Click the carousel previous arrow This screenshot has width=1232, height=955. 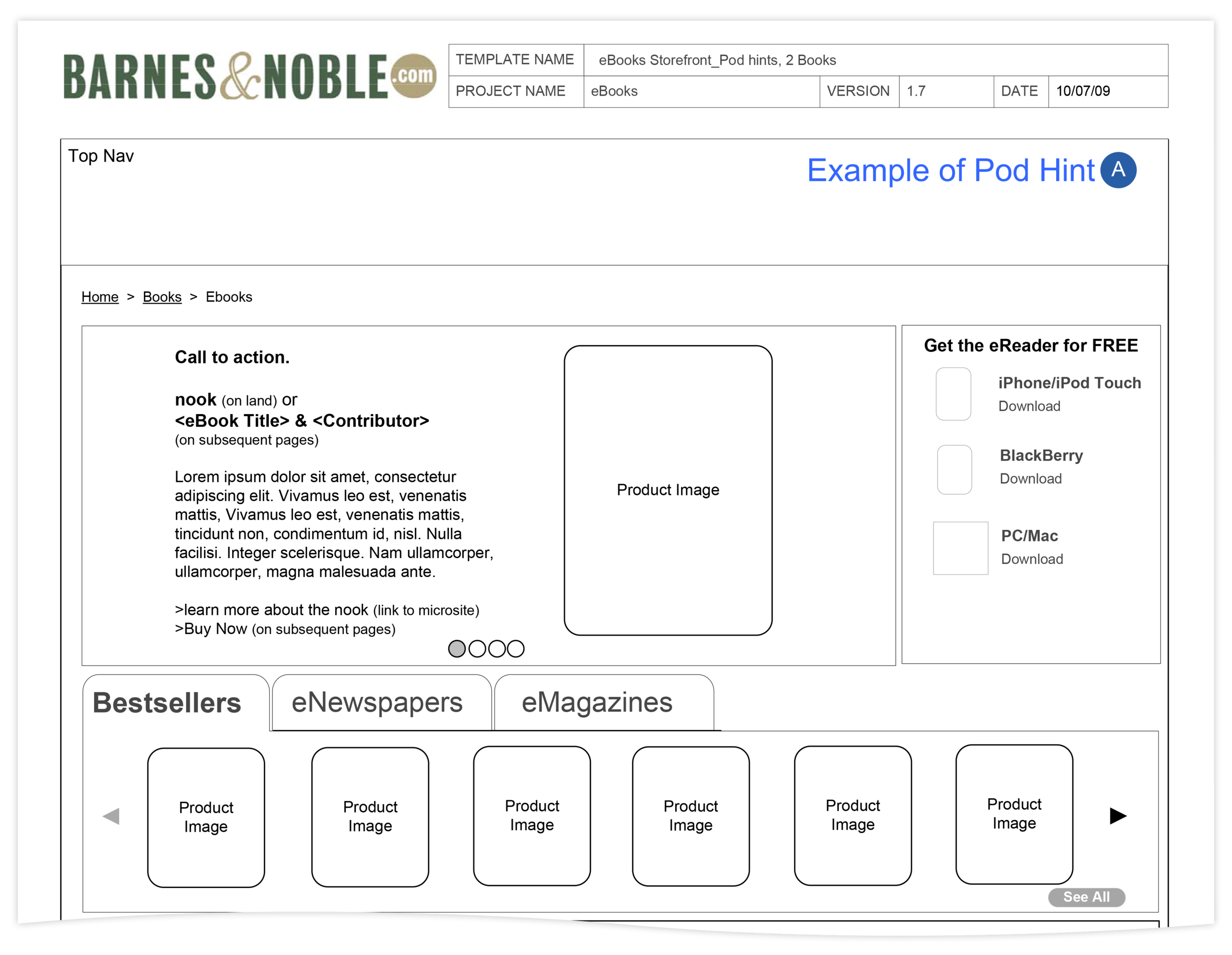click(111, 815)
